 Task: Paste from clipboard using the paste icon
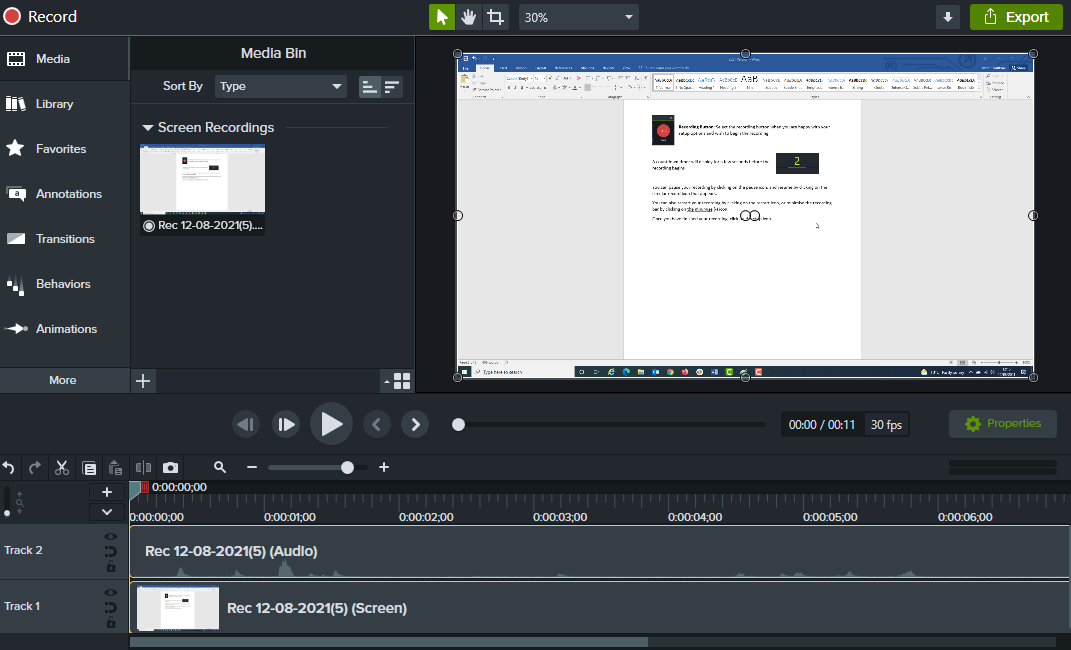click(x=115, y=467)
